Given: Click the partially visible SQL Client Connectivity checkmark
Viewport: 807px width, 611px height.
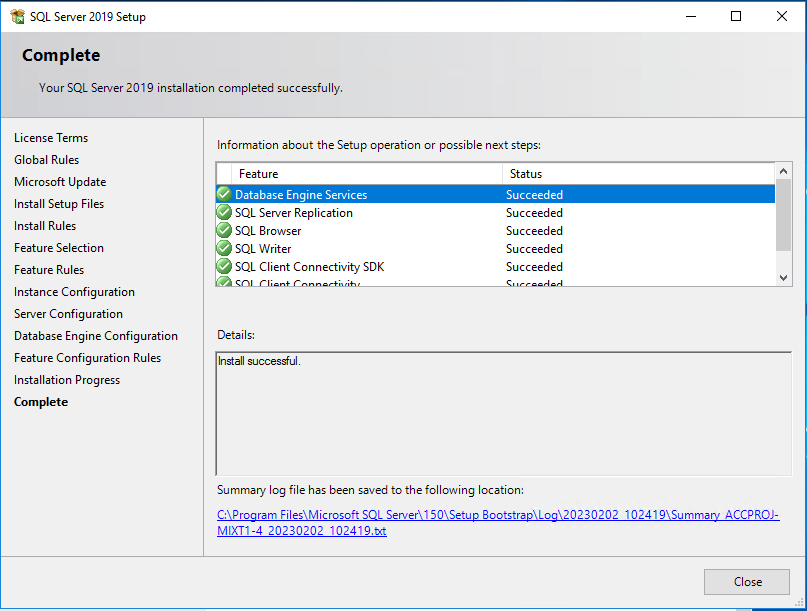Looking at the screenshot, I should point(224,282).
